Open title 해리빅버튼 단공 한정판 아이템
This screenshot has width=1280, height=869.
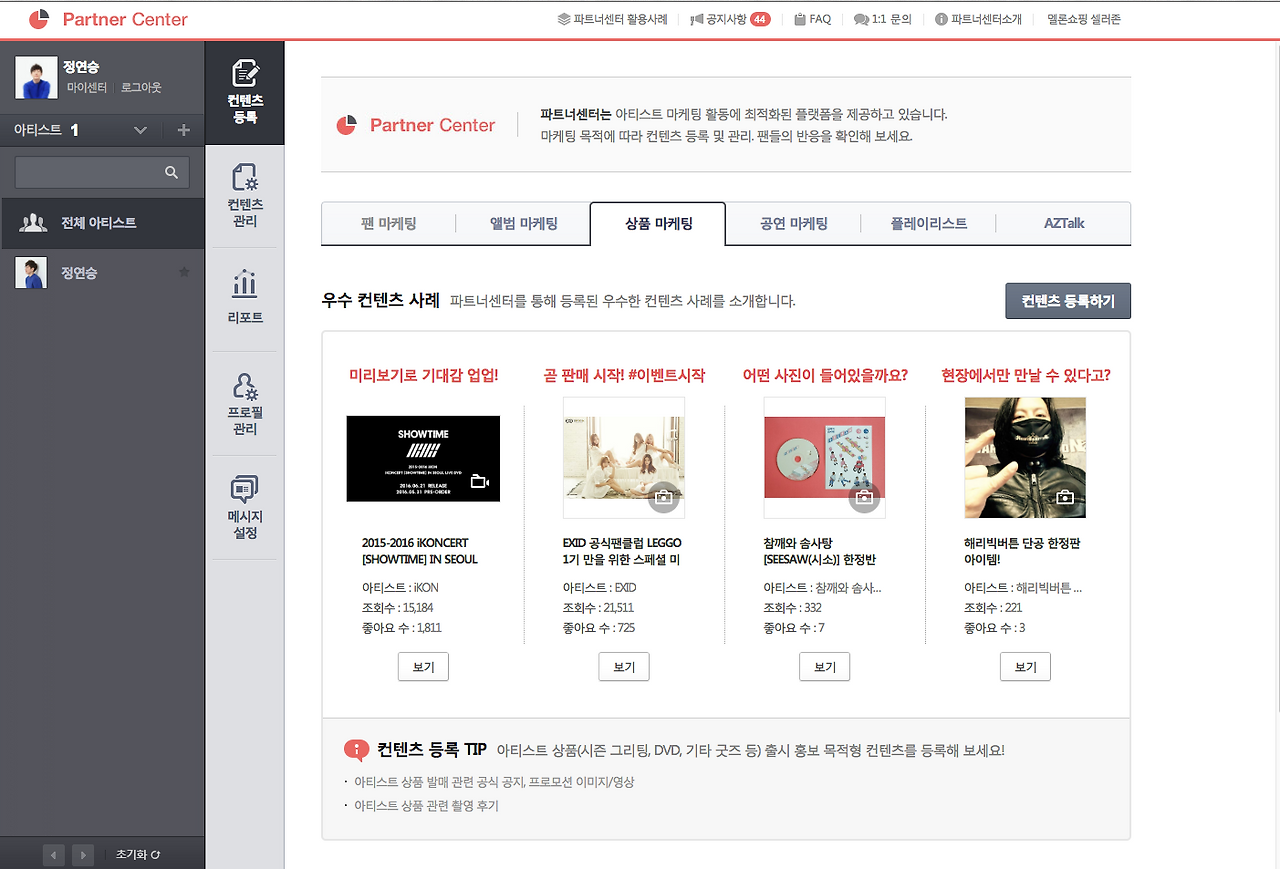tap(1022, 551)
